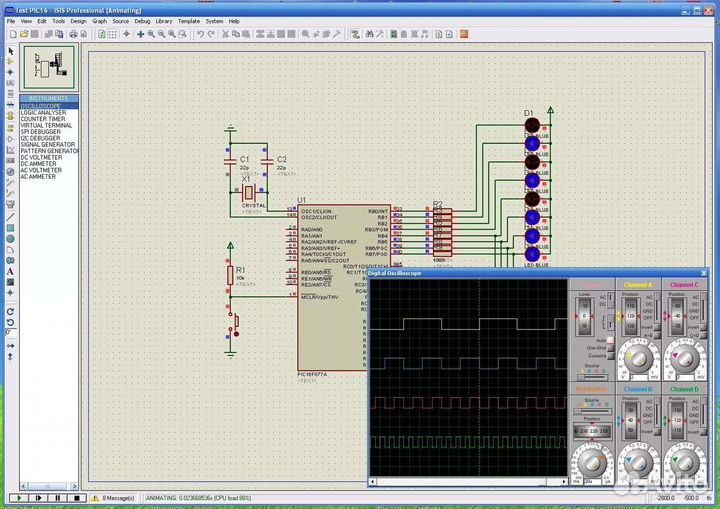Select VIRTUAL TERMINAL in instruments list
The image size is (720, 509).
click(x=49, y=125)
